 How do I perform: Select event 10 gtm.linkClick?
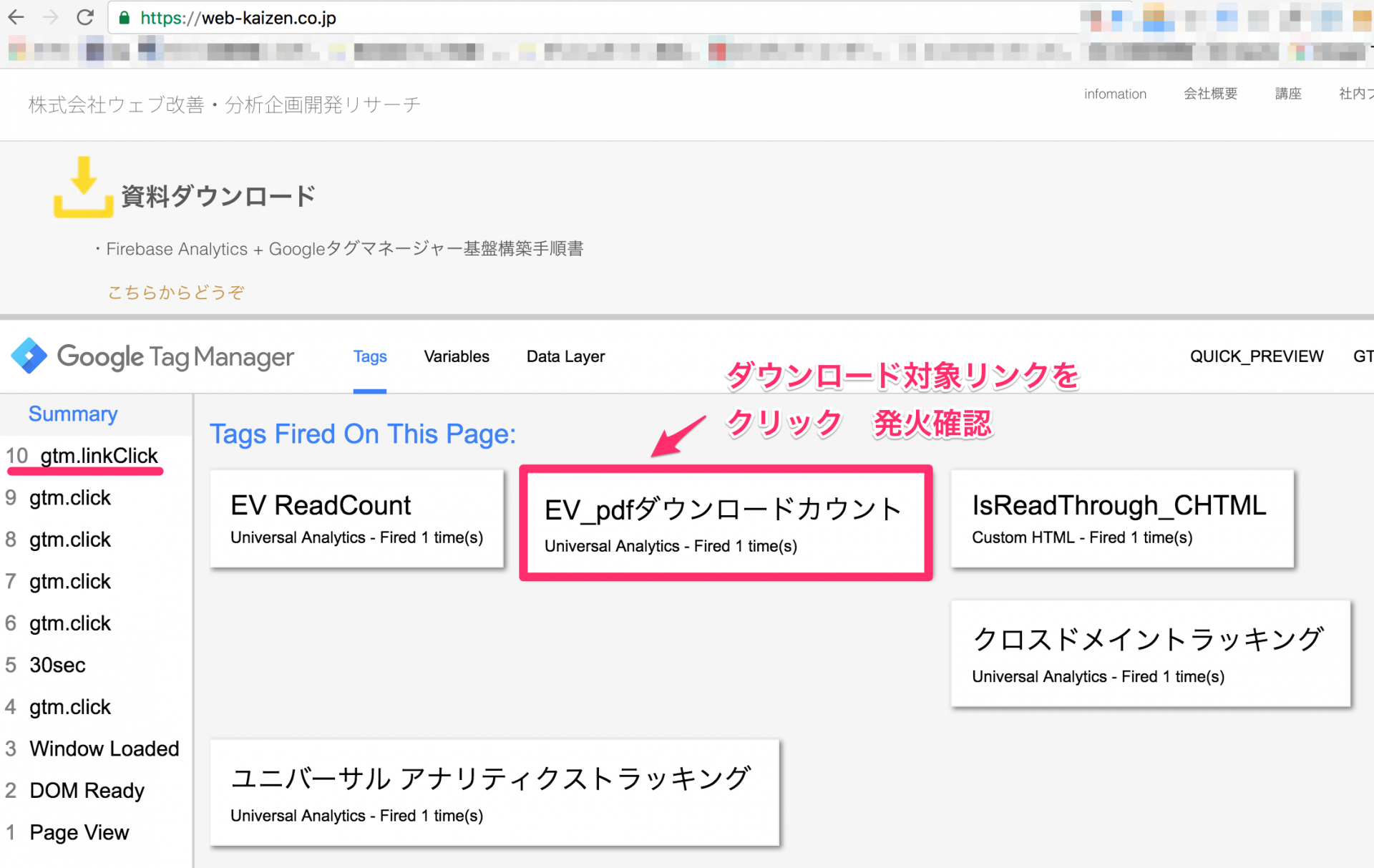click(82, 456)
